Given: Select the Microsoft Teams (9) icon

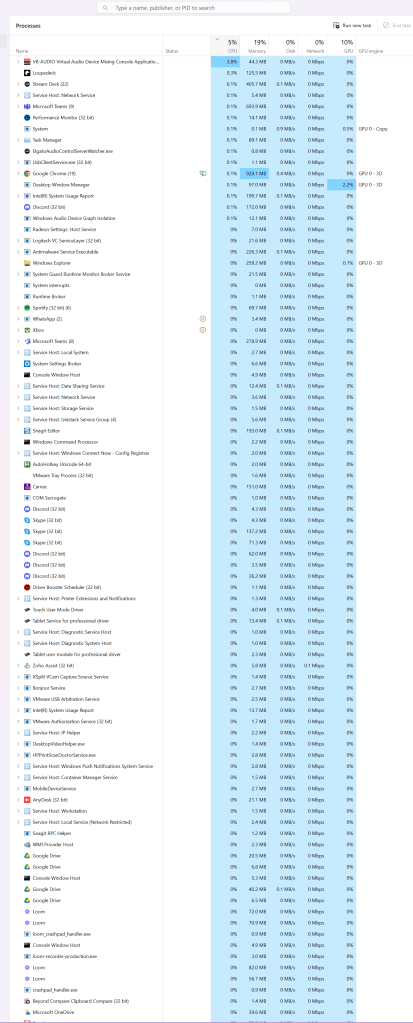Looking at the screenshot, I should click(27, 106).
